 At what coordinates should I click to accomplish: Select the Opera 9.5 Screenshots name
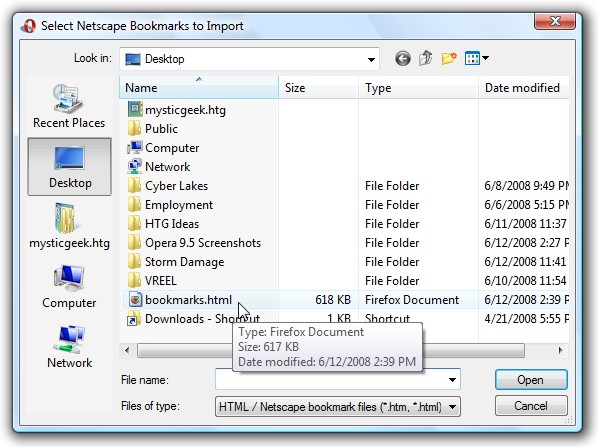click(x=203, y=243)
